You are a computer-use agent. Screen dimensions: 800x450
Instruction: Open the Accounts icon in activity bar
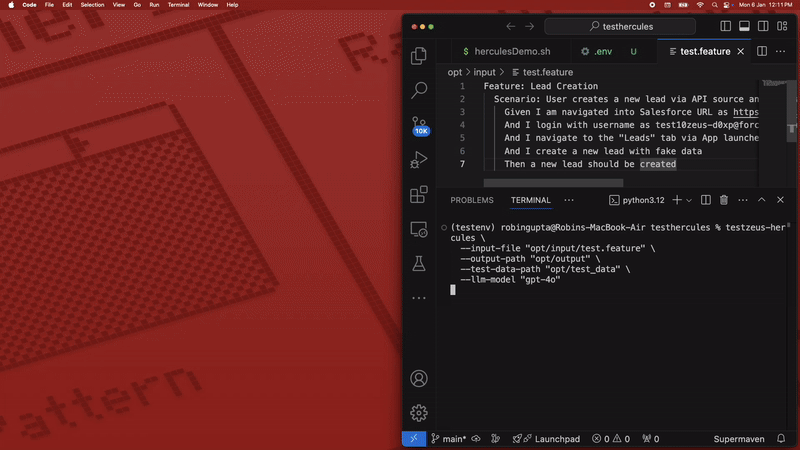[x=419, y=379]
